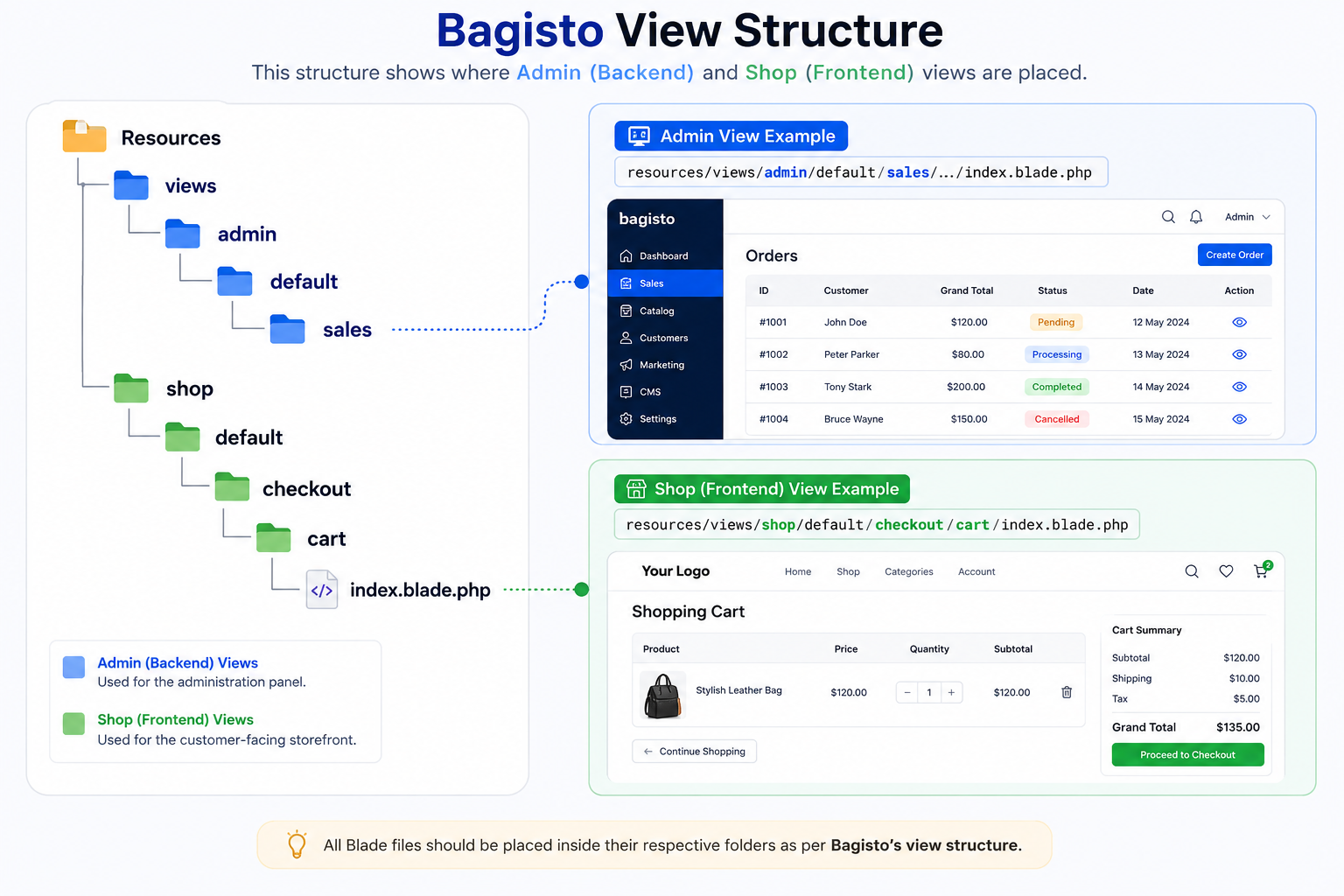Increase quantity with the plus button
The image size is (1344, 896).
click(951, 692)
